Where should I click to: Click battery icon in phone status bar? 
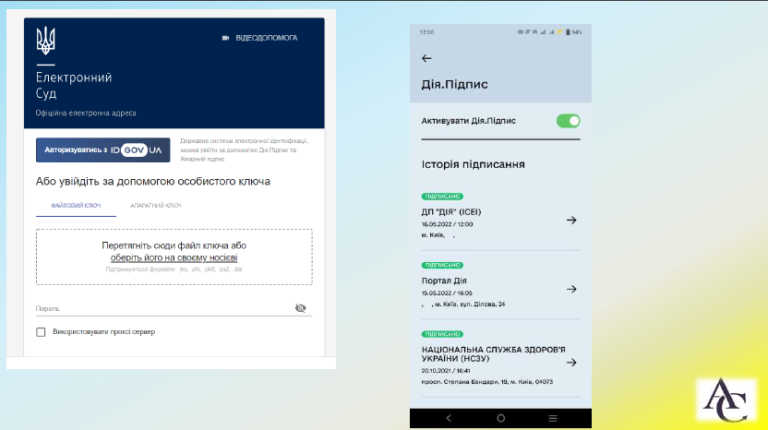click(x=568, y=32)
